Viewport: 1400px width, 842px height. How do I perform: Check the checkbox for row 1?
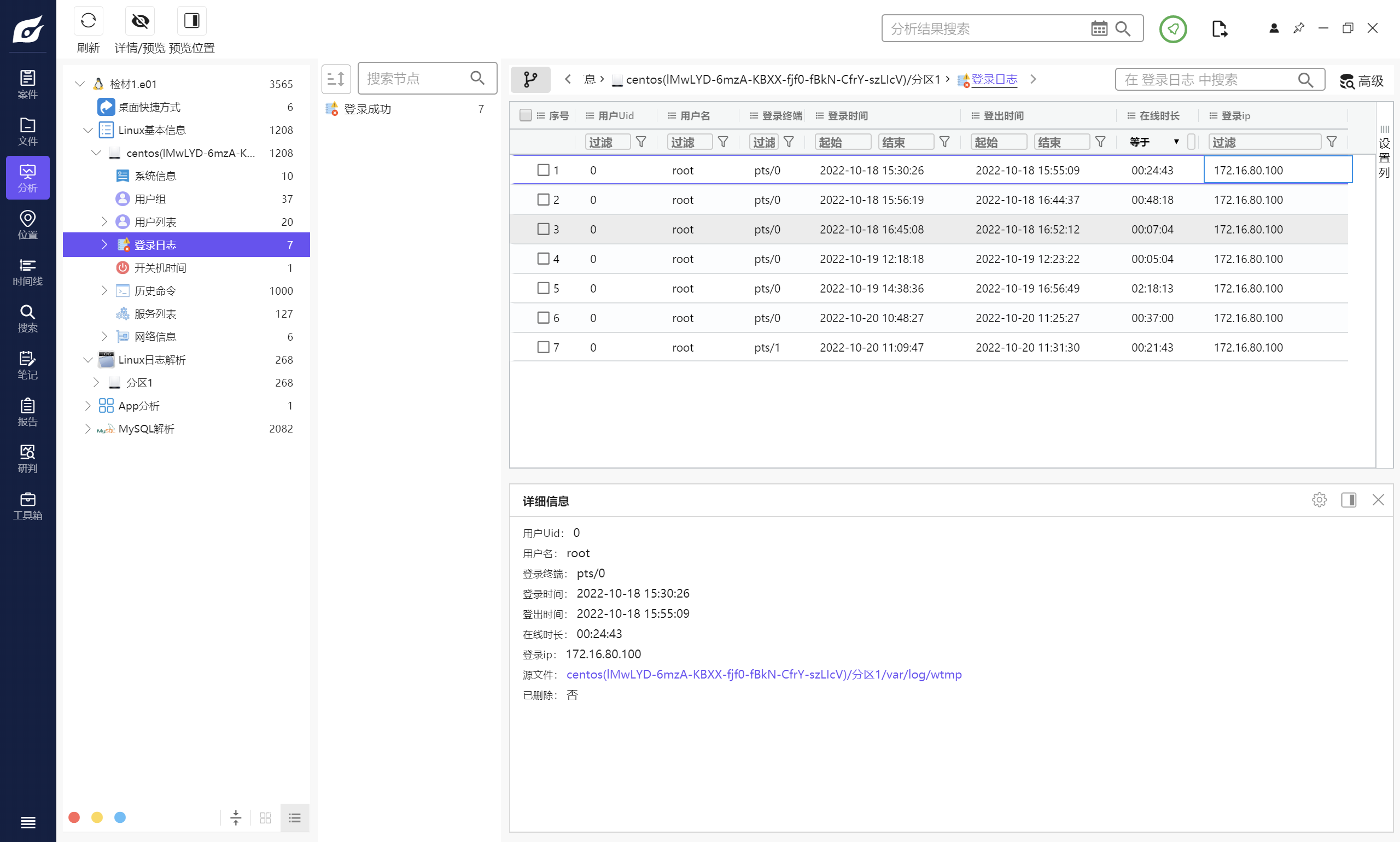(543, 169)
